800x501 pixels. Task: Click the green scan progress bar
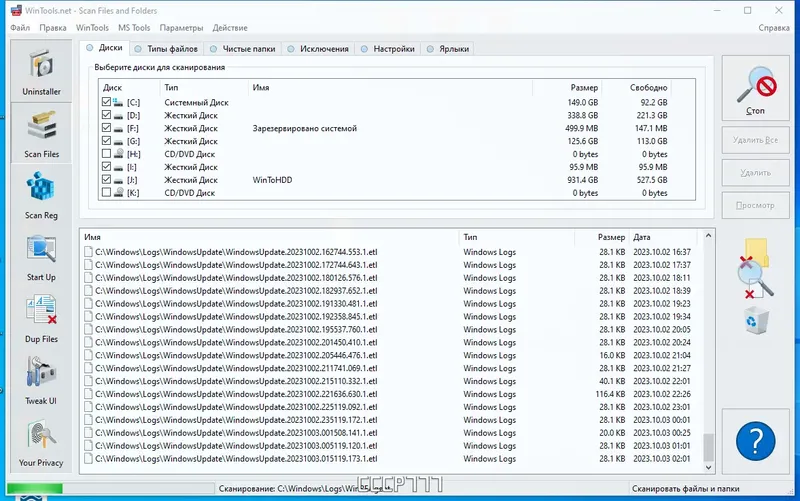35,488
